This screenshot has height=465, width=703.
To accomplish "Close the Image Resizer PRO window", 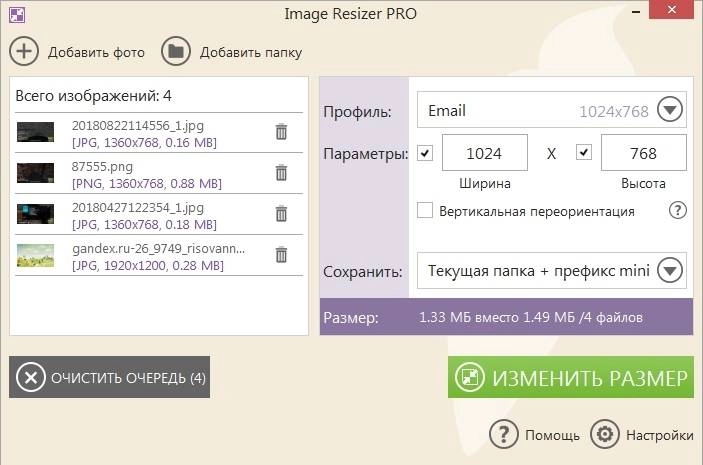I will tap(672, 9).
